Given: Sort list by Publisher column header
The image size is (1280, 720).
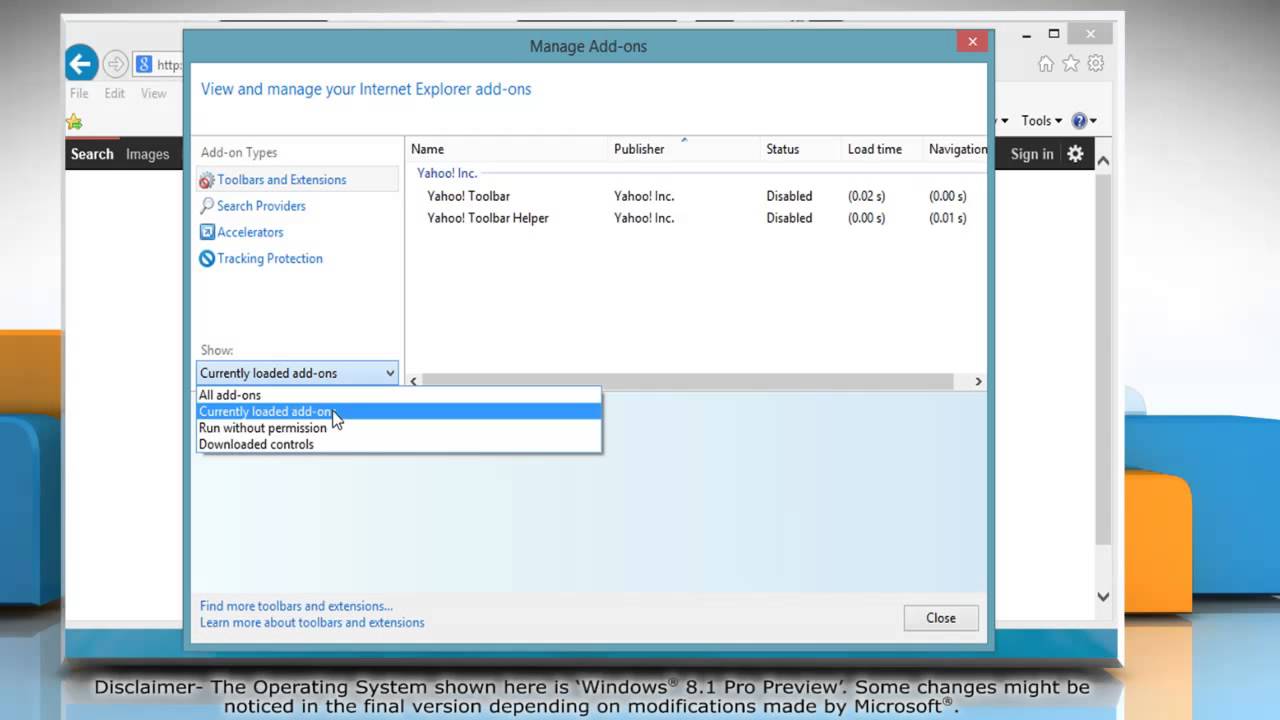Looking at the screenshot, I should coord(639,149).
